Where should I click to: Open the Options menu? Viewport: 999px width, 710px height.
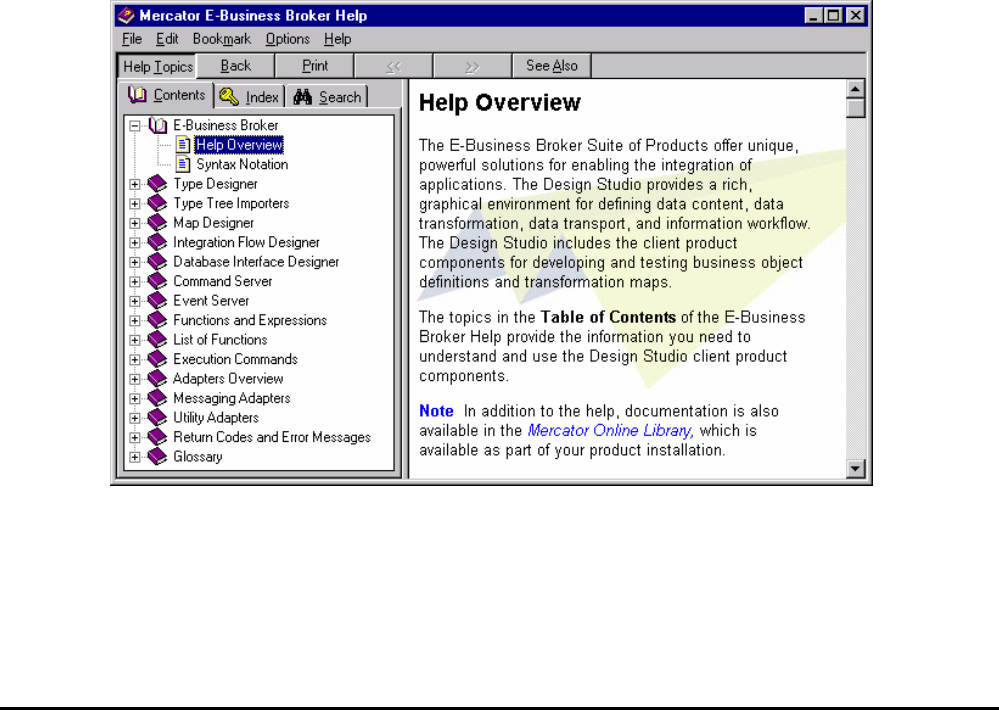[x=287, y=39]
